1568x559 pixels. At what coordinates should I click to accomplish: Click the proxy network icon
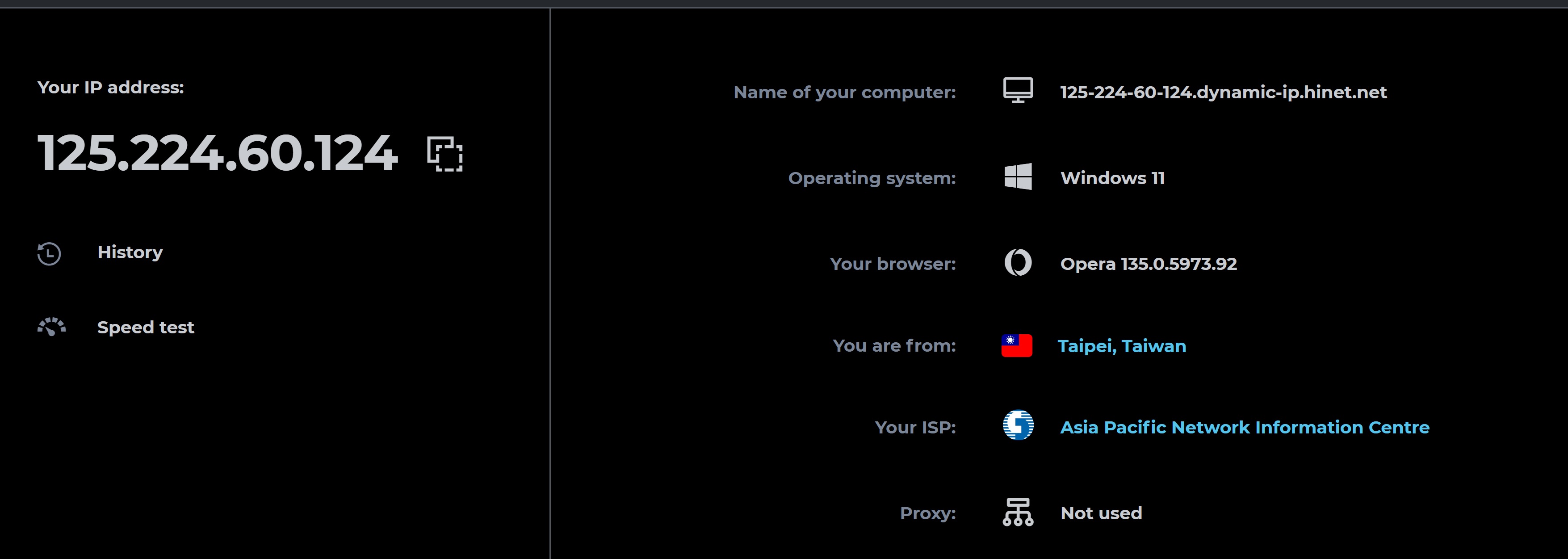pos(1018,512)
